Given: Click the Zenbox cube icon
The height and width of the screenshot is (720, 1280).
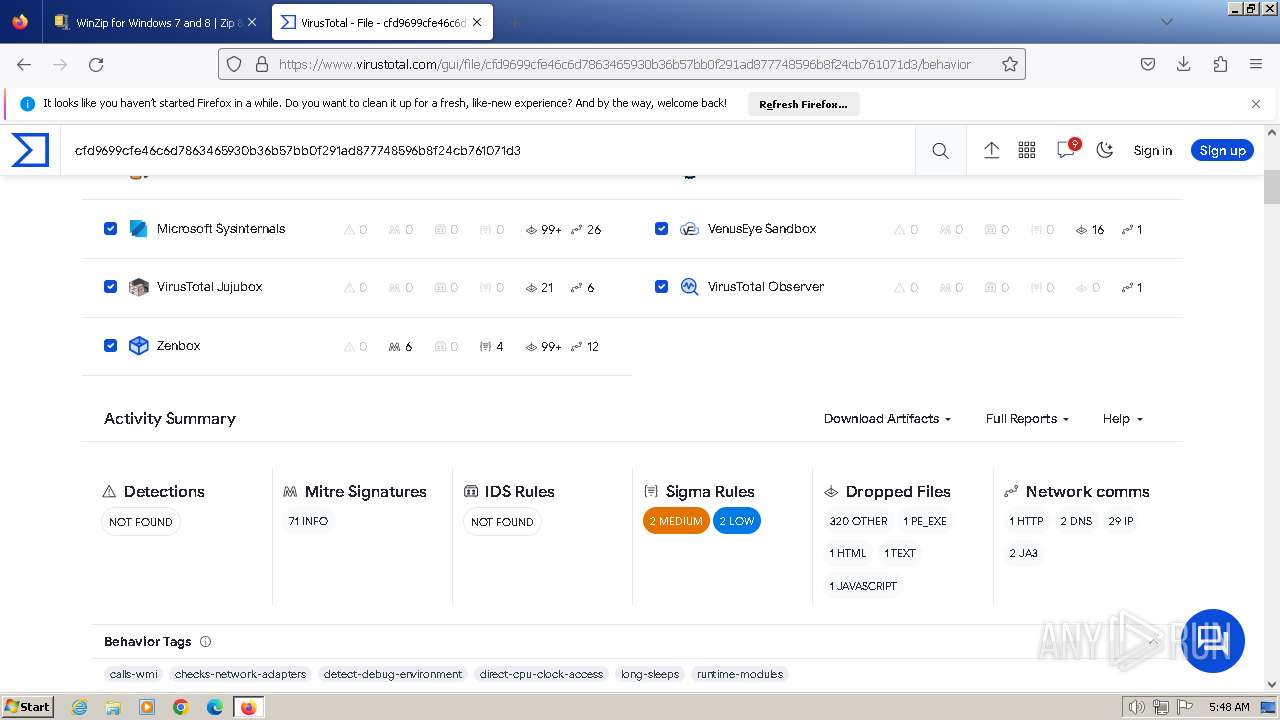Looking at the screenshot, I should (139, 346).
